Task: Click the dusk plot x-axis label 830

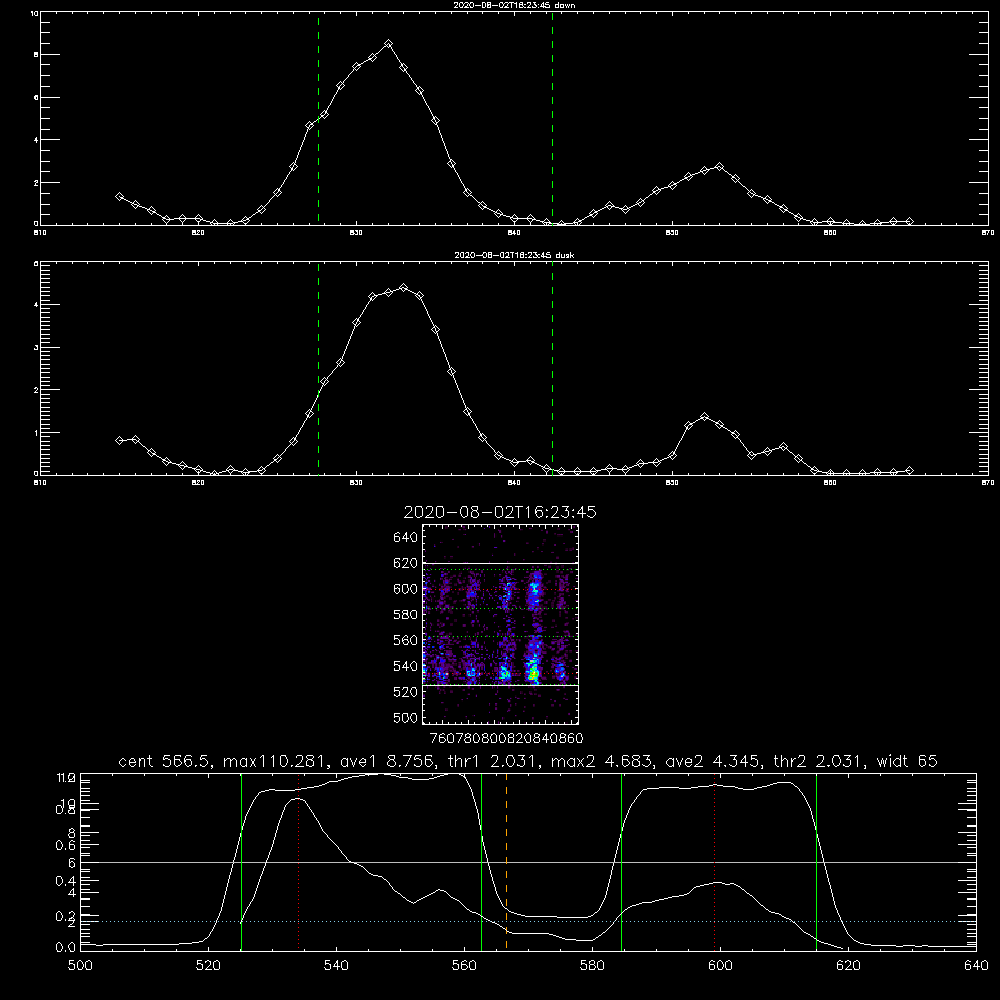Action: (356, 483)
